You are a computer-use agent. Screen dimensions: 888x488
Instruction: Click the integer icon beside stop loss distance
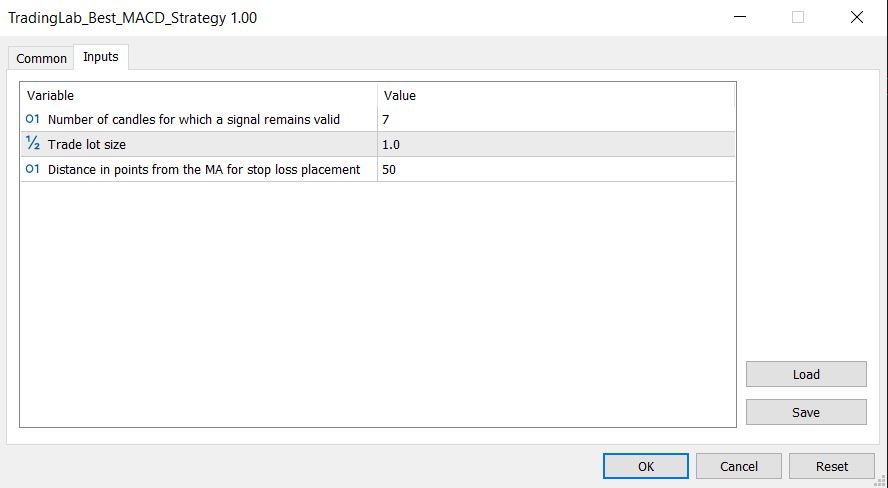32,169
